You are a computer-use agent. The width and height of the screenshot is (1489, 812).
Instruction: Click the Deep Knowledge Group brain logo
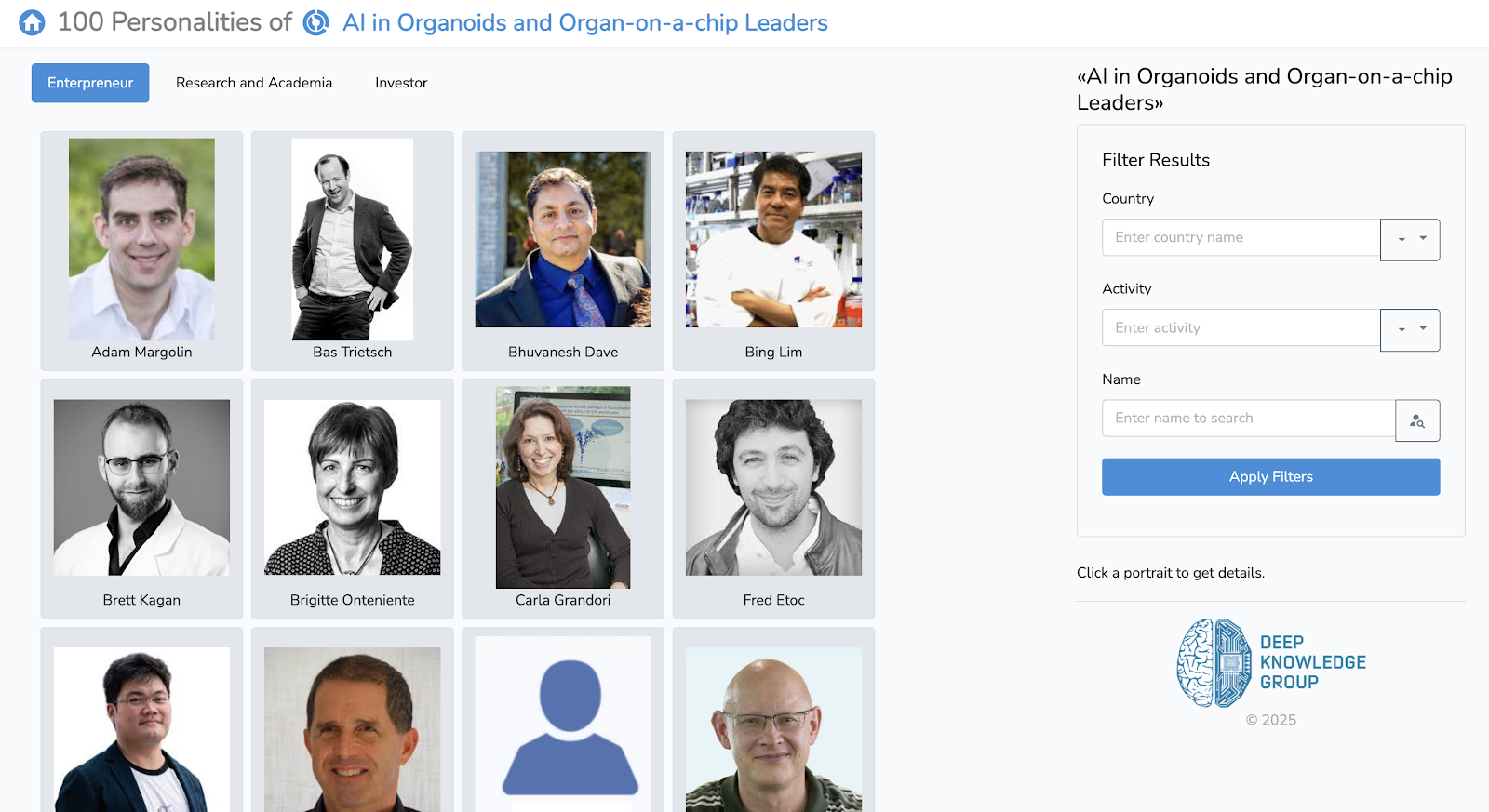pos(1214,662)
